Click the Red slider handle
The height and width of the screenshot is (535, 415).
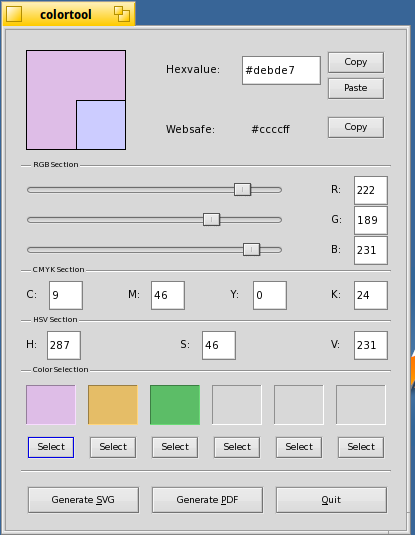(x=242, y=190)
